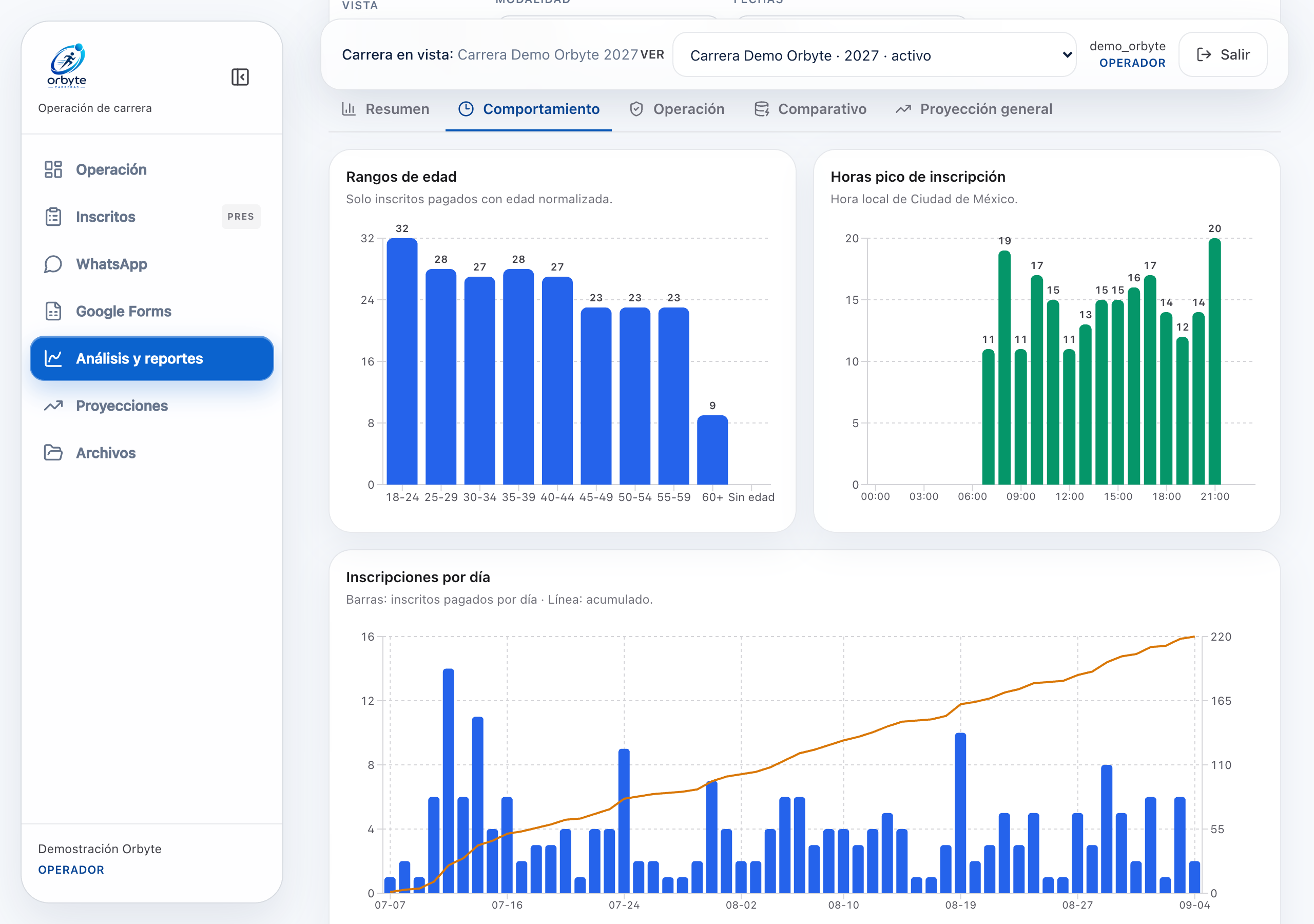The width and height of the screenshot is (1314, 924).
Task: Open Operación in the sidebar
Action: coord(151,169)
